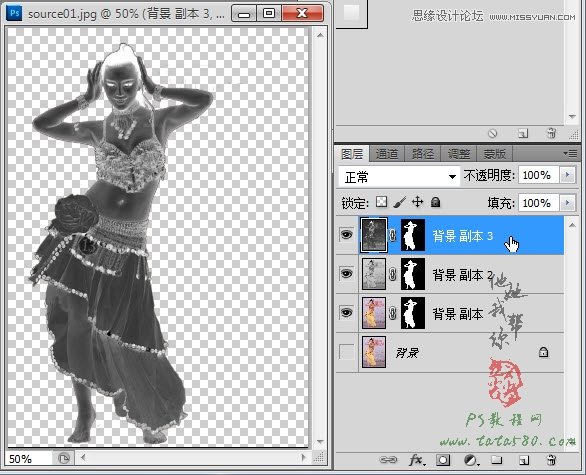This screenshot has width=586, height=475.
Task: Switch to the 路径 tab
Action: click(422, 154)
